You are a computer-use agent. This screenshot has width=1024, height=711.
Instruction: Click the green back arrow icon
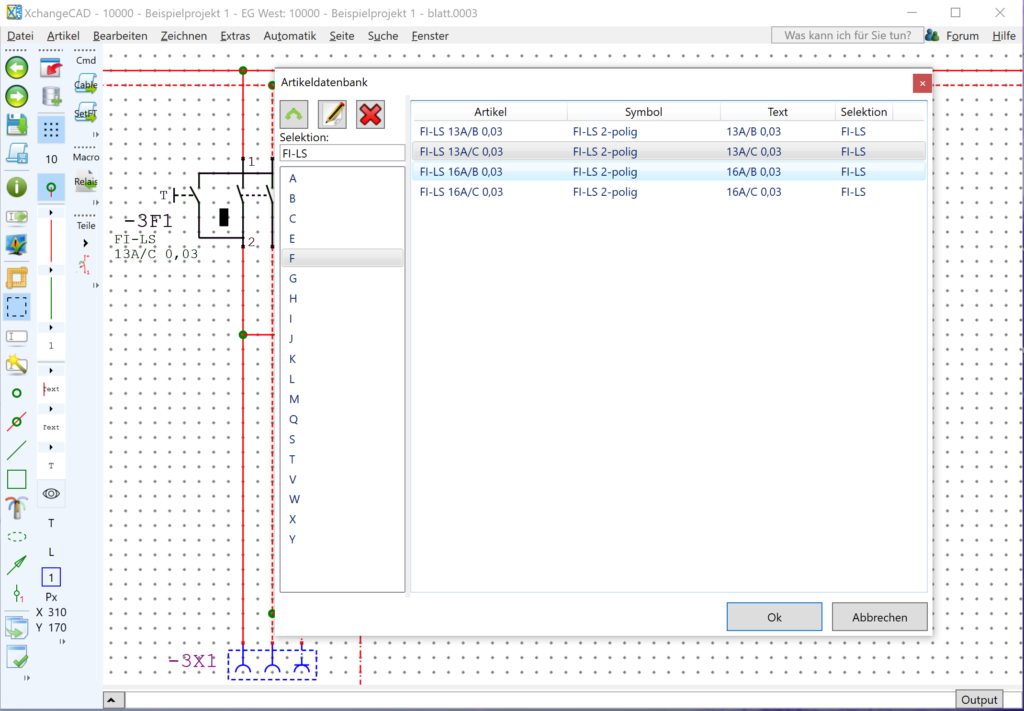(16, 68)
